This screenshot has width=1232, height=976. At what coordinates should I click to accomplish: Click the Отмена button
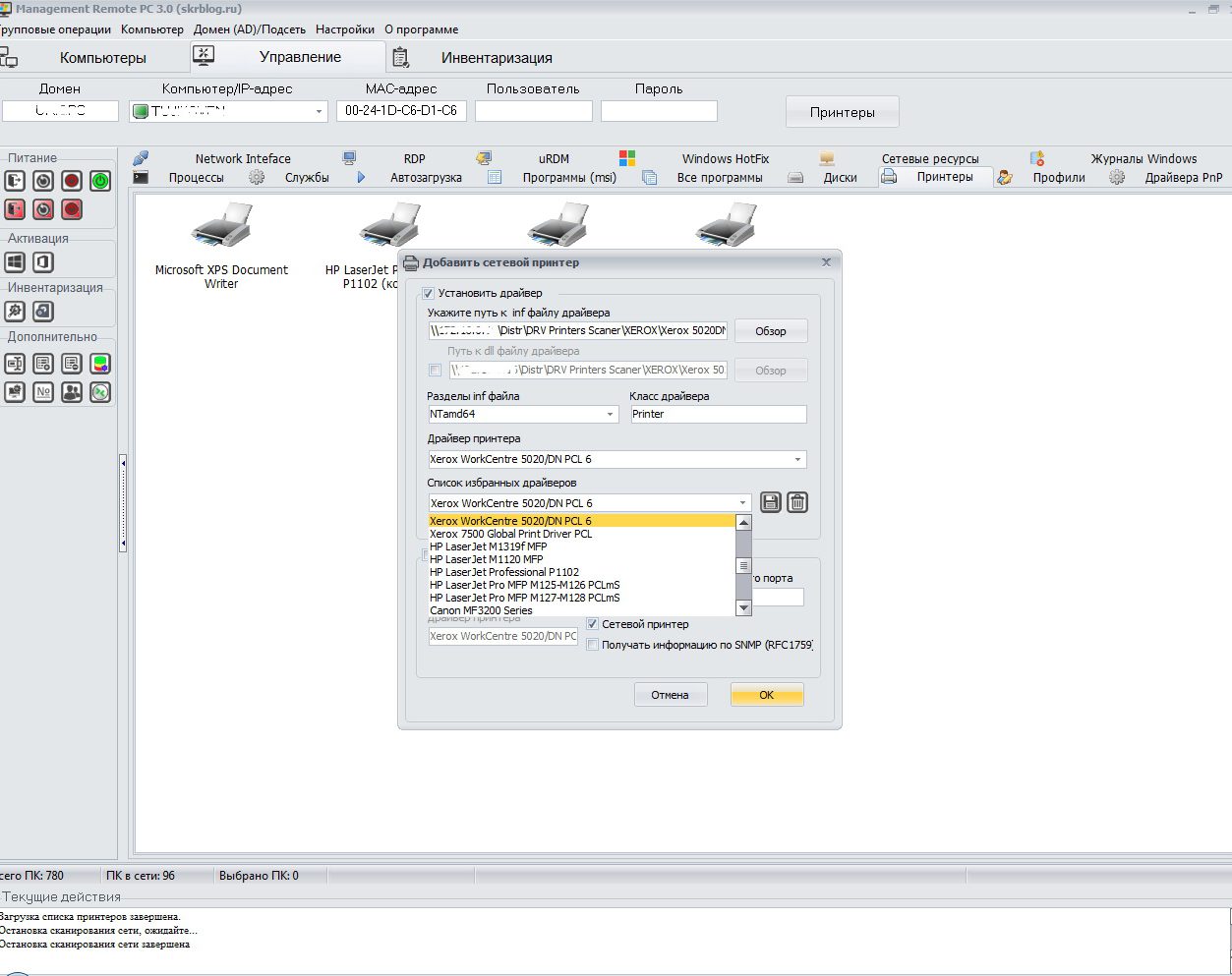pyautogui.click(x=670, y=695)
